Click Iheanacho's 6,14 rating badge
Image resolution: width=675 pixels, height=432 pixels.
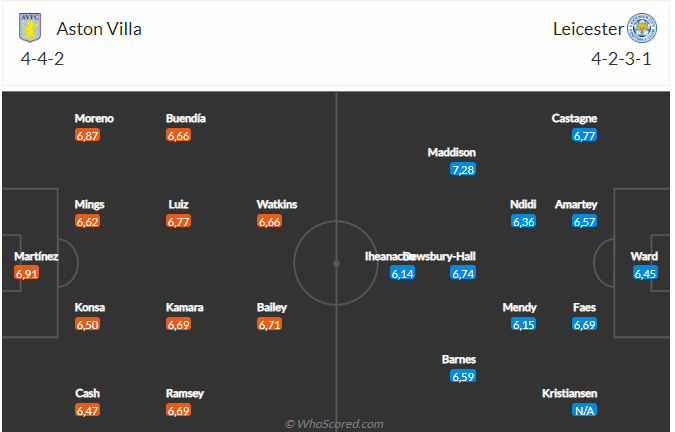402,273
